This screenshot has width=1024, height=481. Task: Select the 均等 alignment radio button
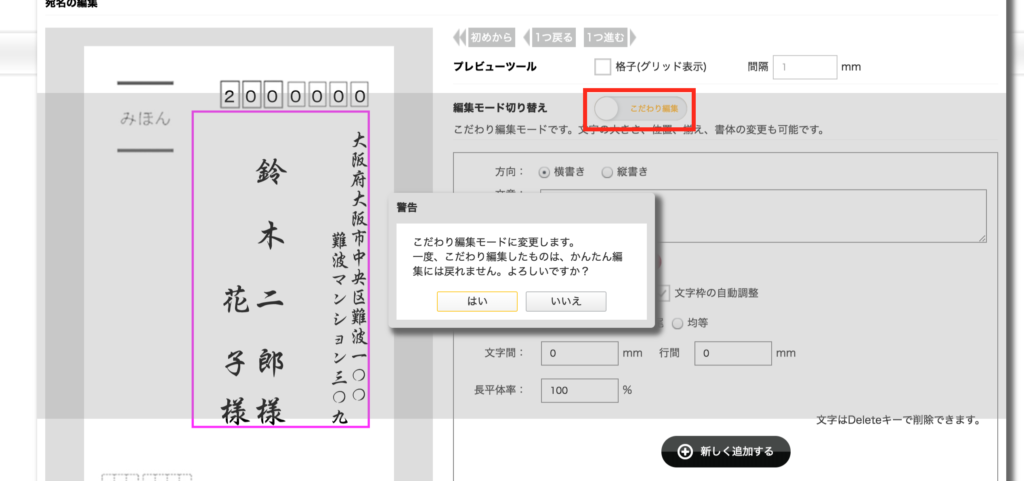pos(677,322)
